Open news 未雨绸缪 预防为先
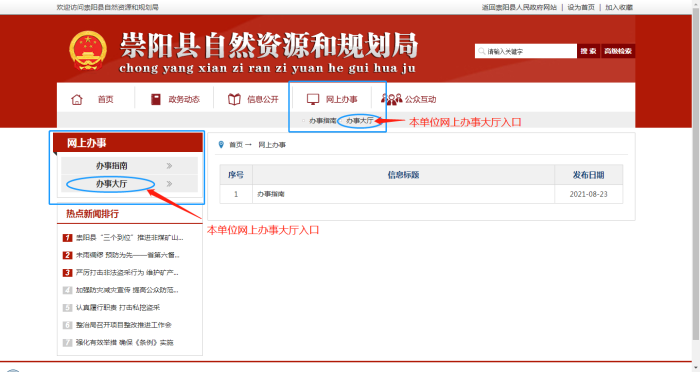The height and width of the screenshot is (372, 700). 128,255
